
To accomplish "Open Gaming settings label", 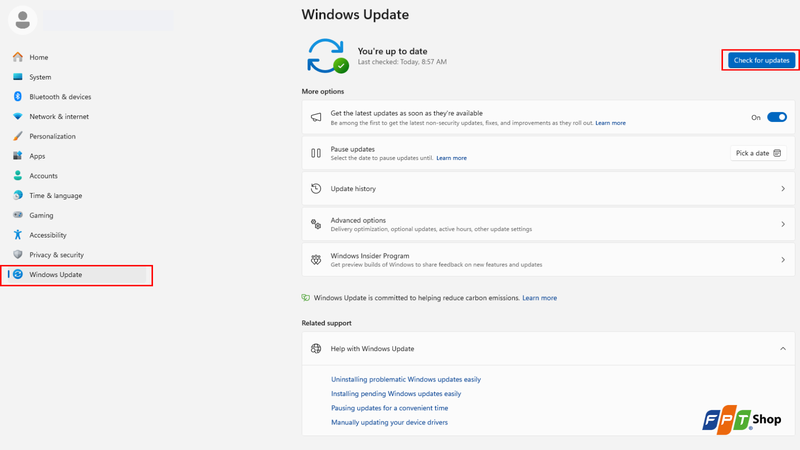I will pos(41,215).
